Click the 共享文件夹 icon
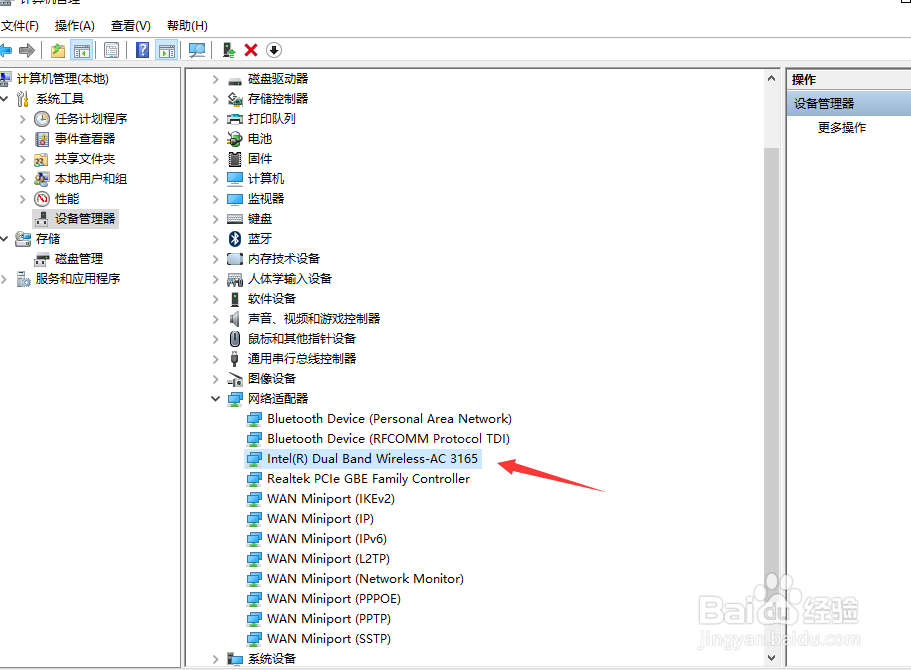The image size is (911, 670). [x=42, y=159]
